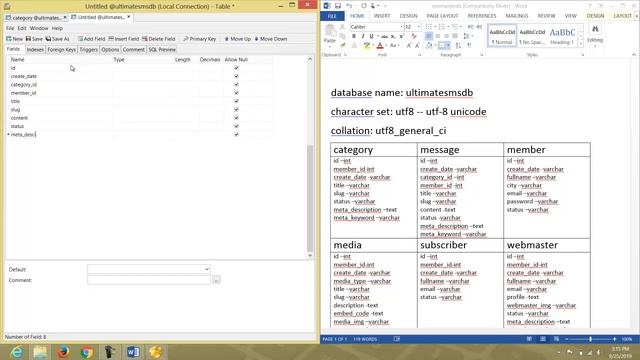The width and height of the screenshot is (640, 360).
Task: Toggle Underline in Word ribbon
Action: 371,36
